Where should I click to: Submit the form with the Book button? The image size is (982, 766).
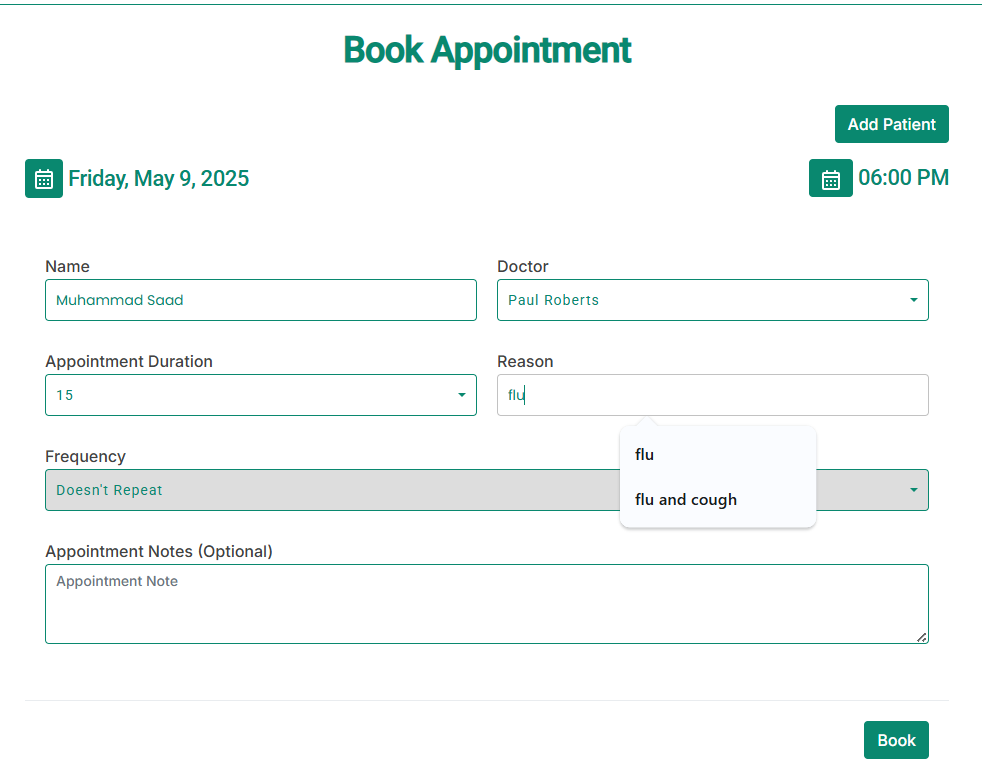(896, 740)
